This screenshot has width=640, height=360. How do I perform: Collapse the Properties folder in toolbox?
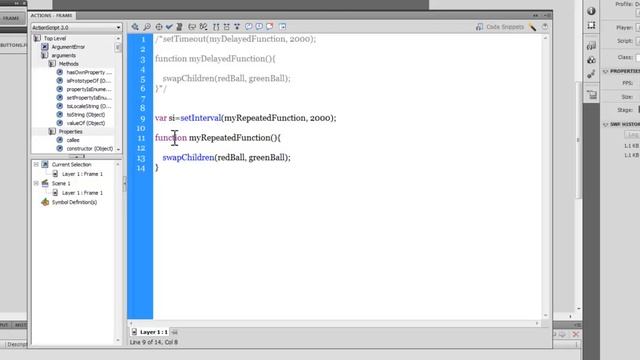coord(52,131)
